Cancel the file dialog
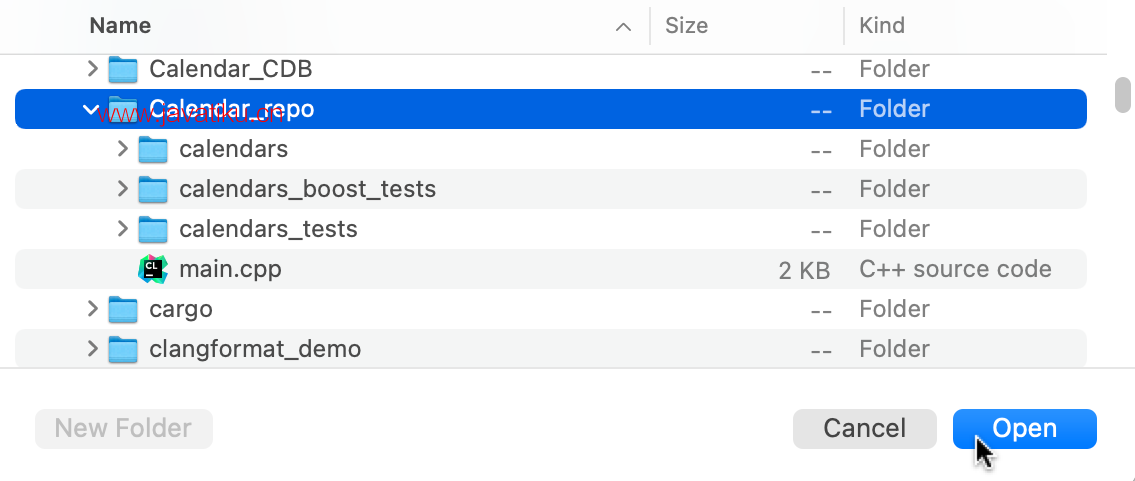Viewport: 1135px width, 481px height. tap(864, 428)
